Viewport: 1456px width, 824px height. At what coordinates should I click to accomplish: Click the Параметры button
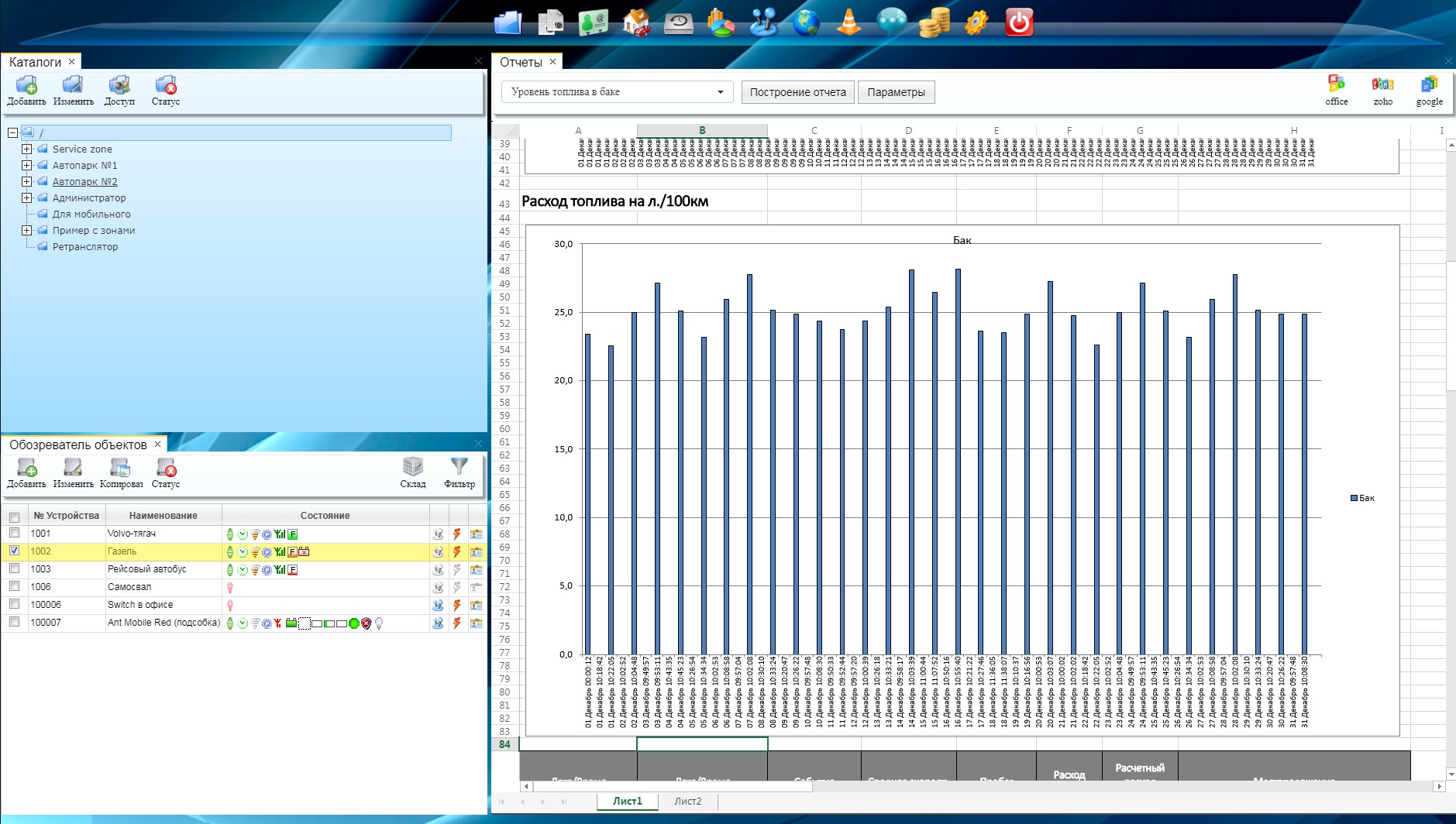[896, 92]
